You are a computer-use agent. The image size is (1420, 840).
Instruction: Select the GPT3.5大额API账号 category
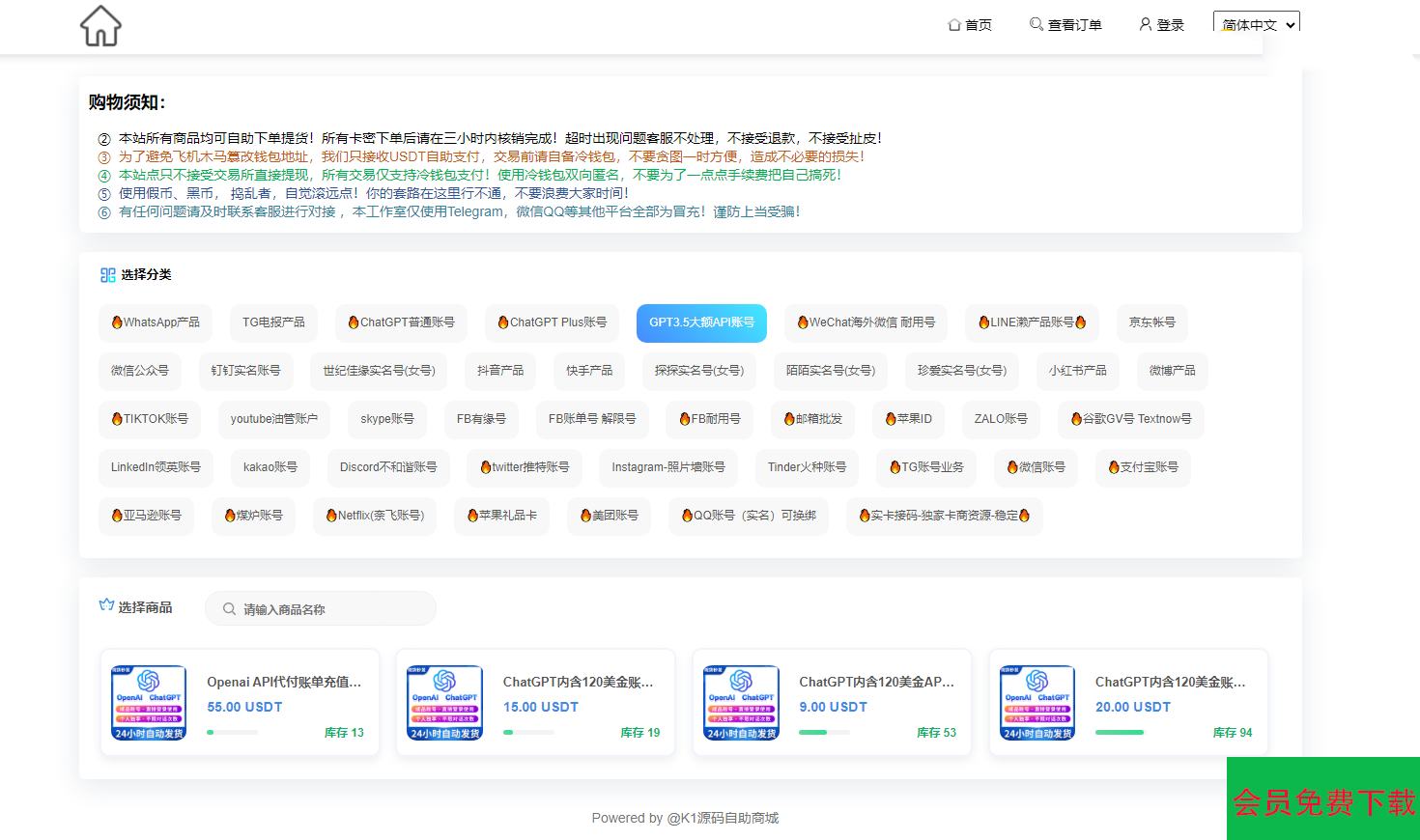[701, 322]
